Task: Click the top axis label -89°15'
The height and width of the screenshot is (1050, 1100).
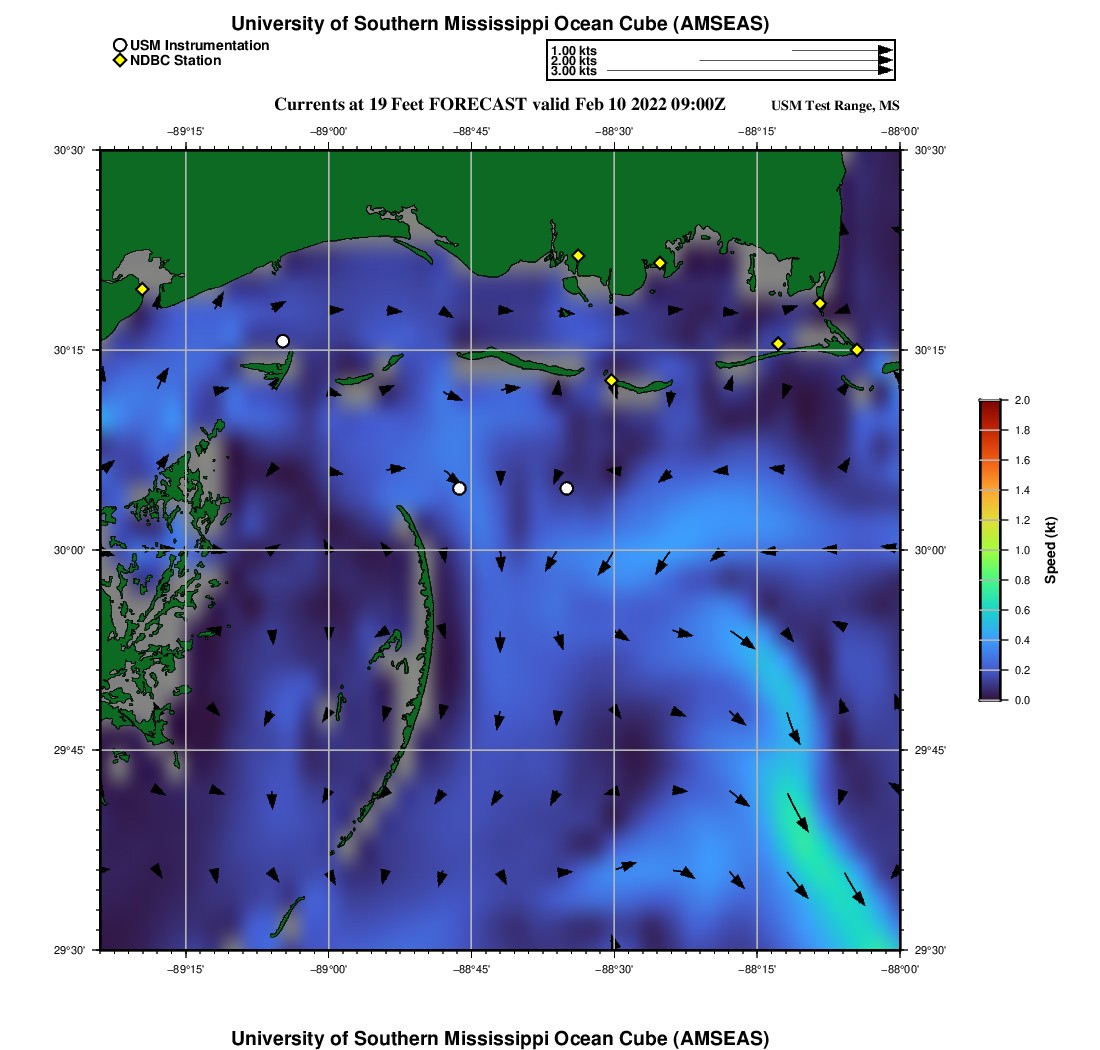Action: click(186, 132)
